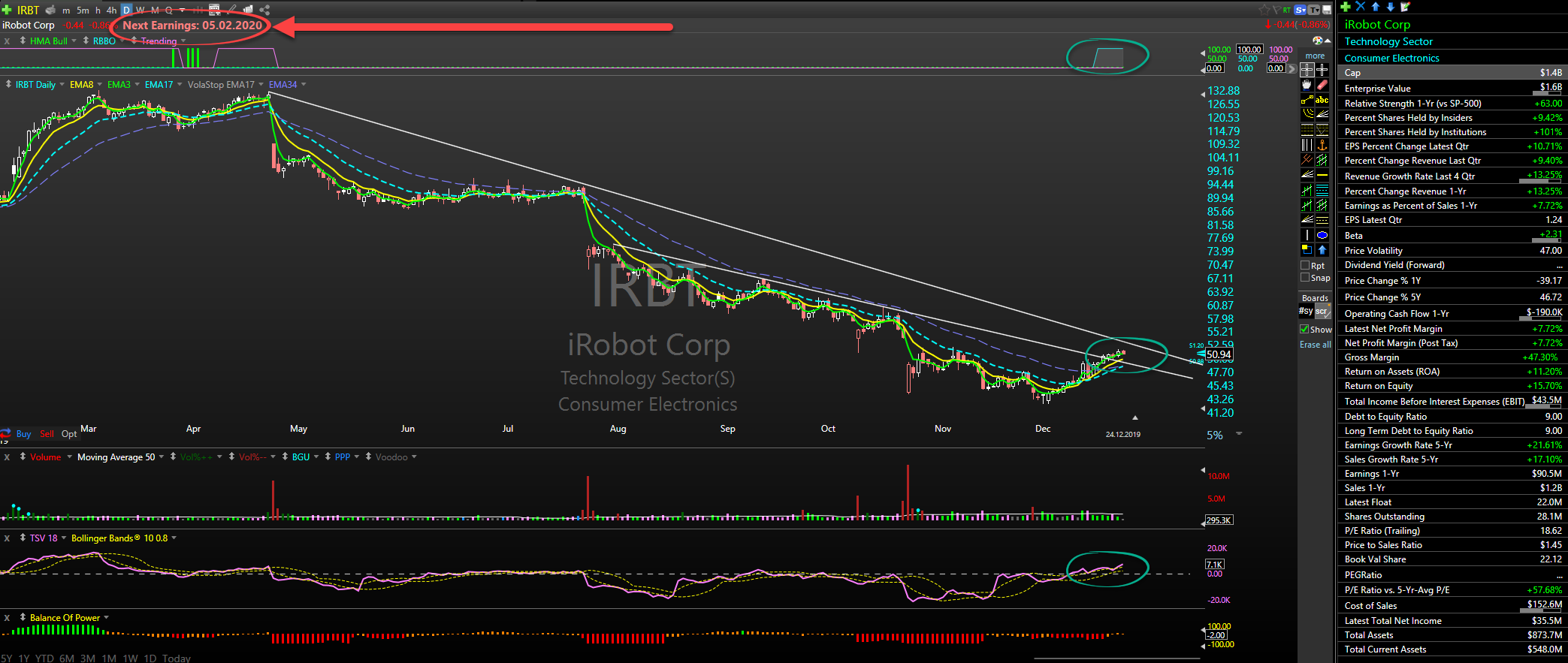
Task: Toggle the Rpt checkbox
Action: coord(1305,266)
